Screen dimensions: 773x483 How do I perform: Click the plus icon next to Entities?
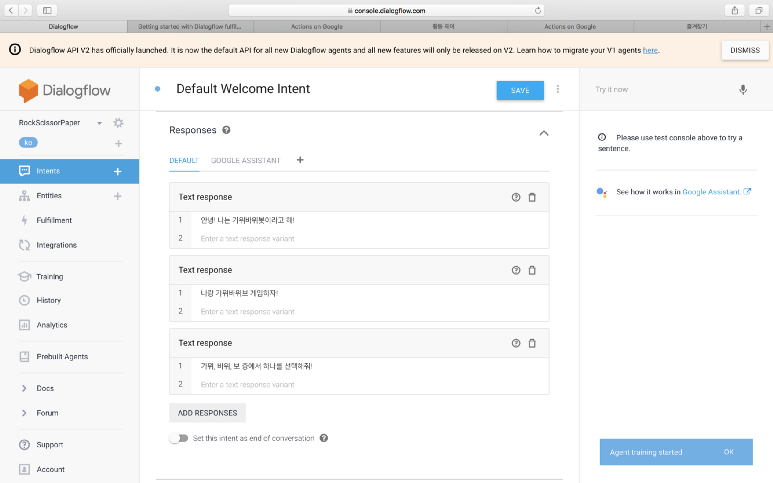click(x=118, y=196)
